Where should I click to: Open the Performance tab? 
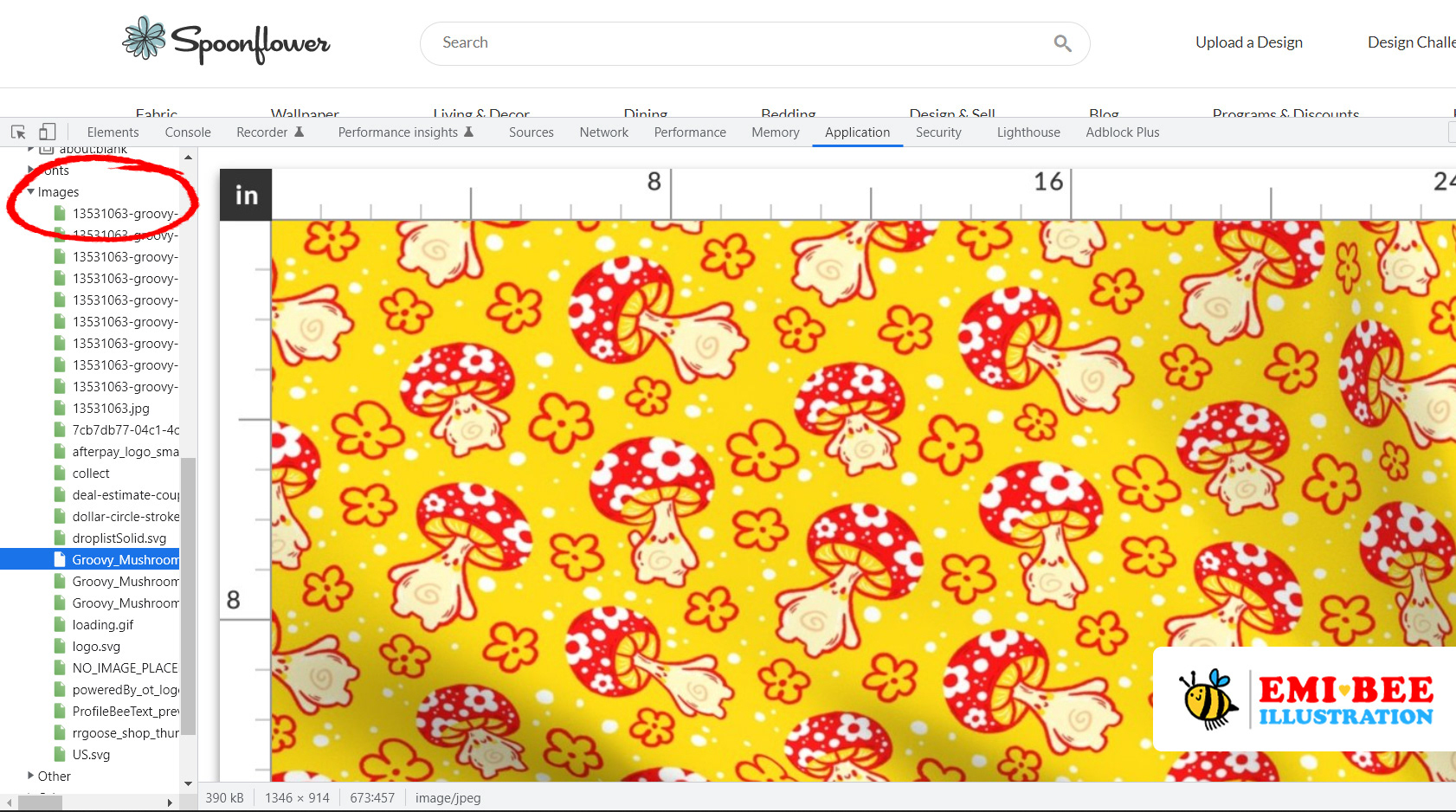690,132
